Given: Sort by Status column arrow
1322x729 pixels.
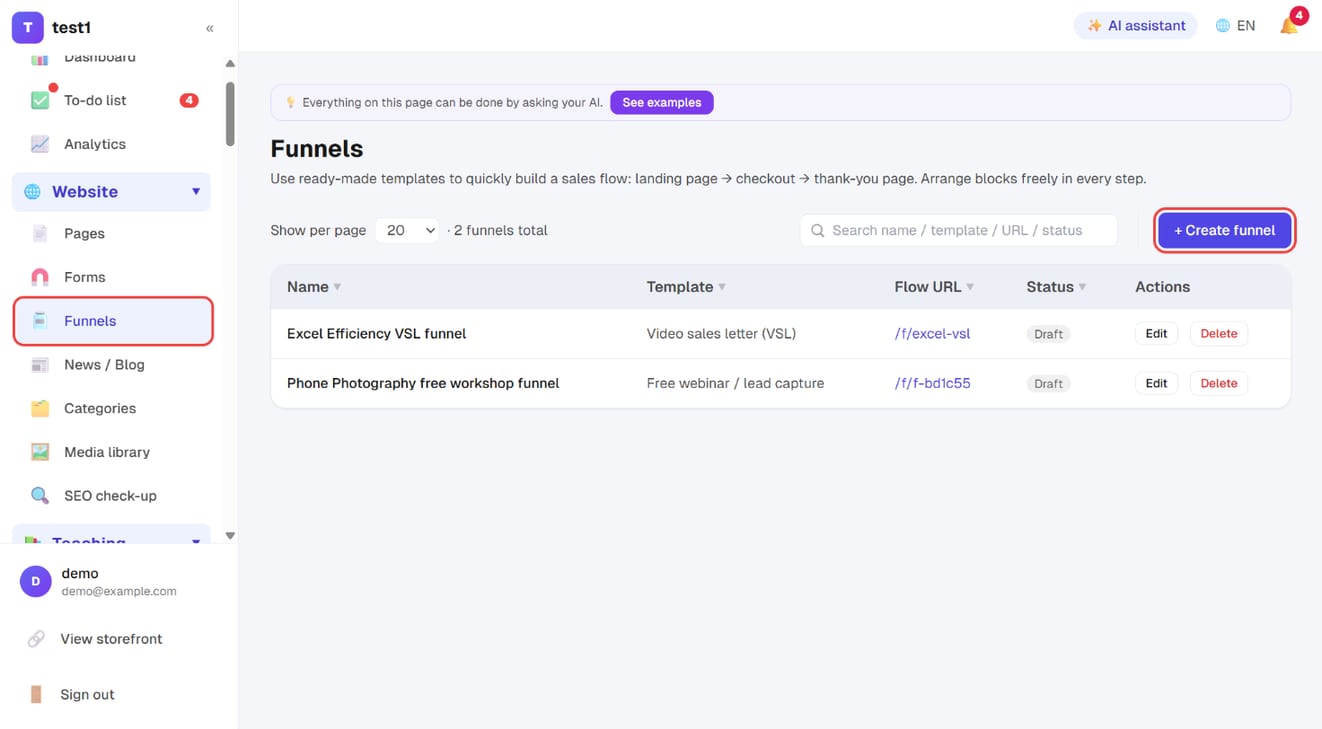Looking at the screenshot, I should pos(1082,287).
